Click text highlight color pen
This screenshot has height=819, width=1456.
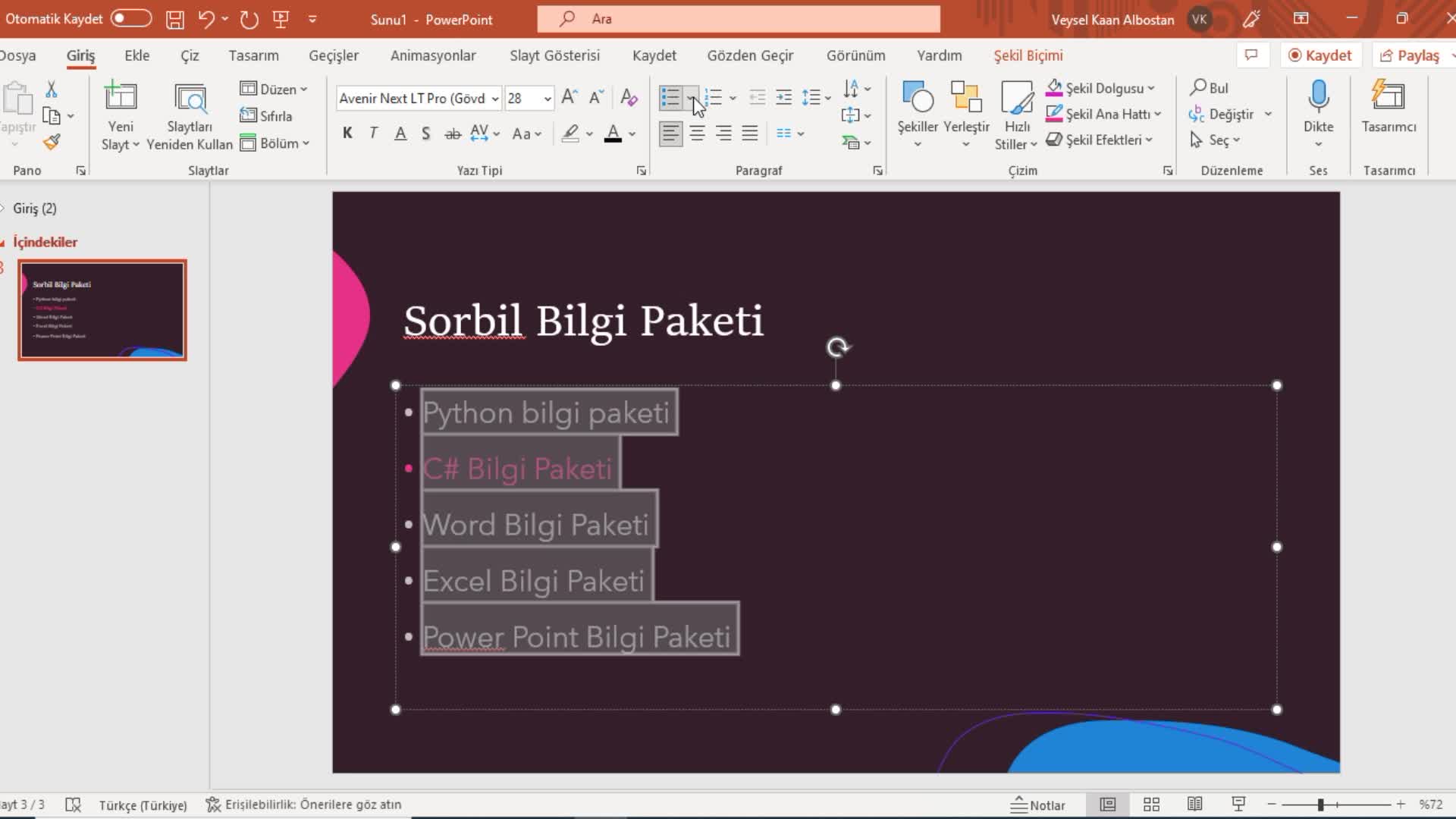570,133
